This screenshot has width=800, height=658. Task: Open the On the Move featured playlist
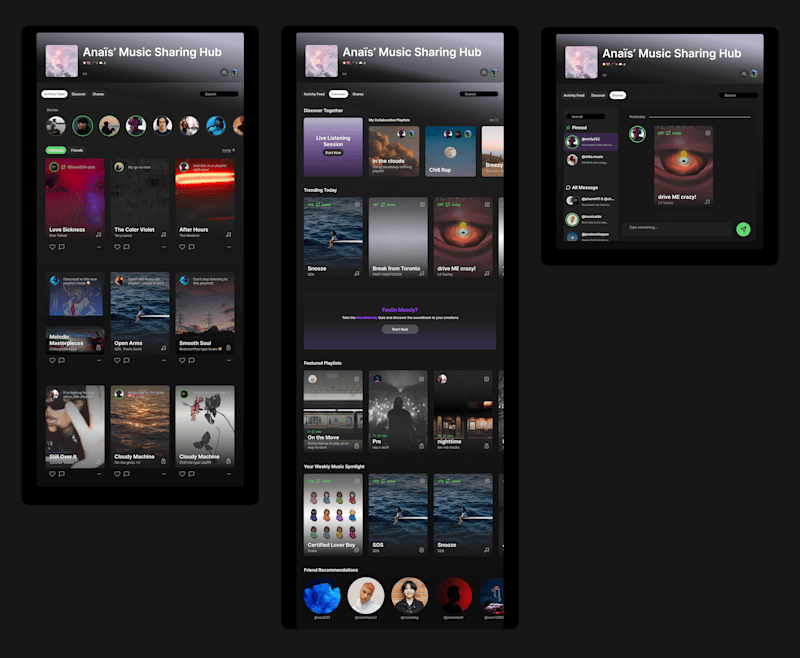click(333, 411)
